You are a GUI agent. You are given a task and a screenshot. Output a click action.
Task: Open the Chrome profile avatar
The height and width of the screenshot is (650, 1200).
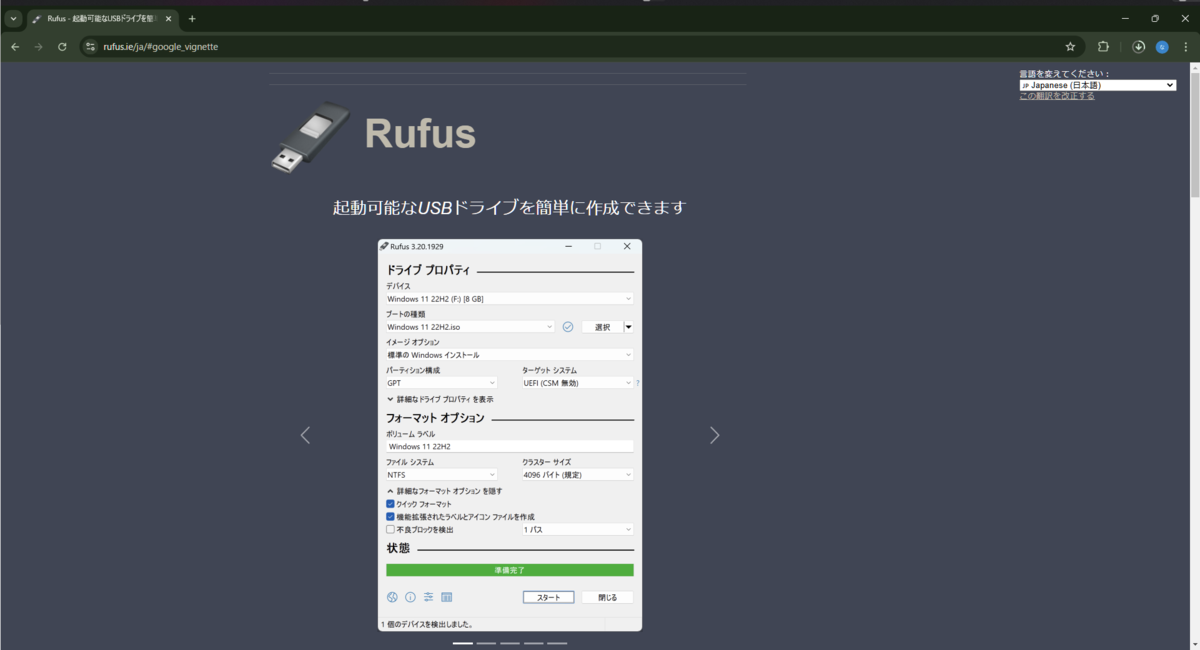click(1162, 46)
